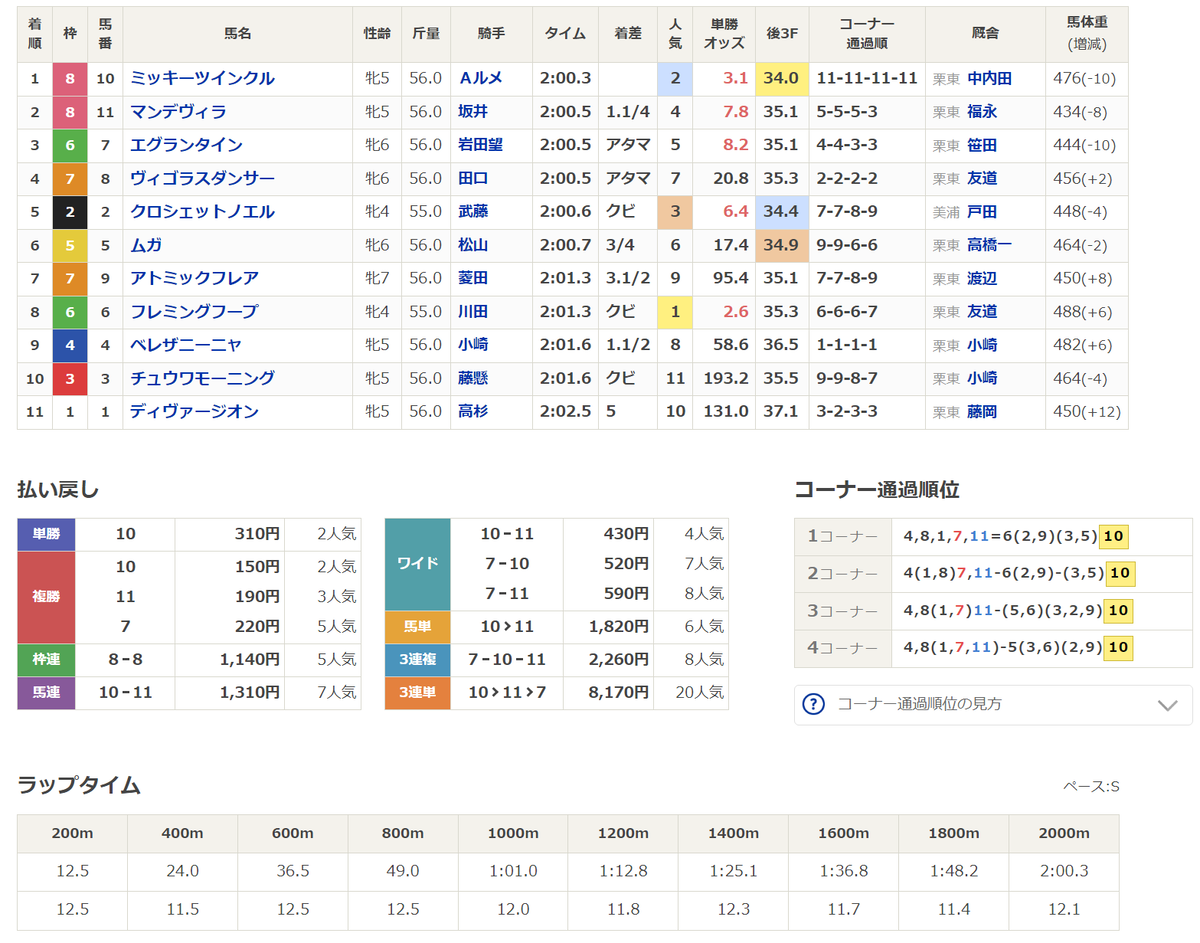
Task: Open horse ディヴァージオン page
Action: coord(194,412)
